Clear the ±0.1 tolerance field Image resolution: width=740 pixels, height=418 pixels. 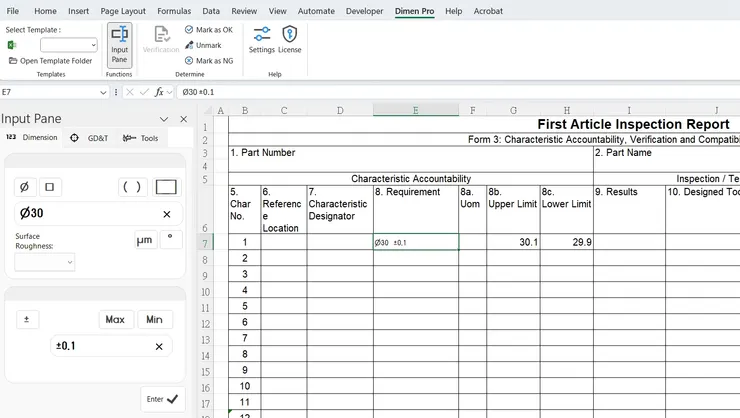[159, 347]
